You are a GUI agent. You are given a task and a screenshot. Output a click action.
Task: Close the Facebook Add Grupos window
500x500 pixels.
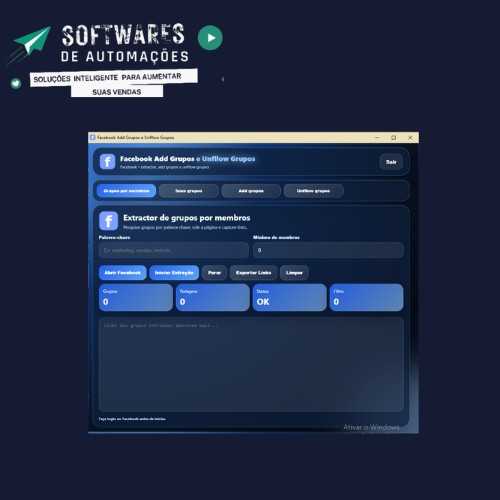pyautogui.click(x=410, y=137)
